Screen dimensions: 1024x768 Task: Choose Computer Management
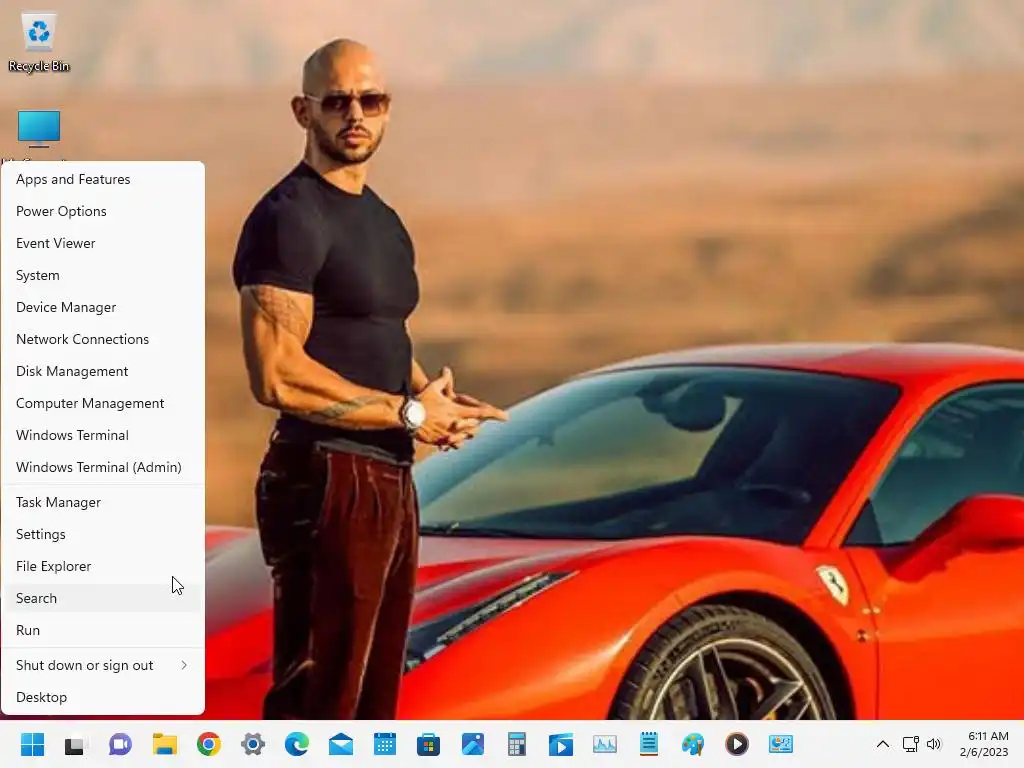point(103,403)
